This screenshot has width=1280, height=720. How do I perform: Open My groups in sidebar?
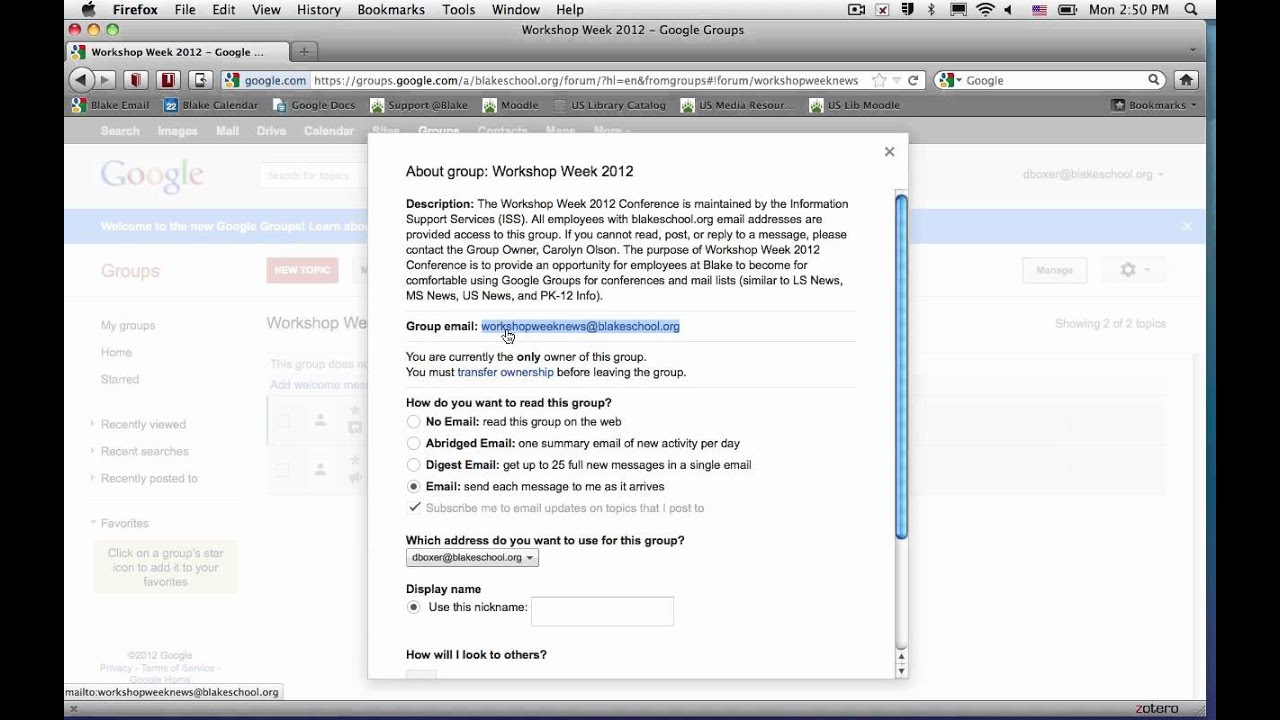[x=128, y=325]
